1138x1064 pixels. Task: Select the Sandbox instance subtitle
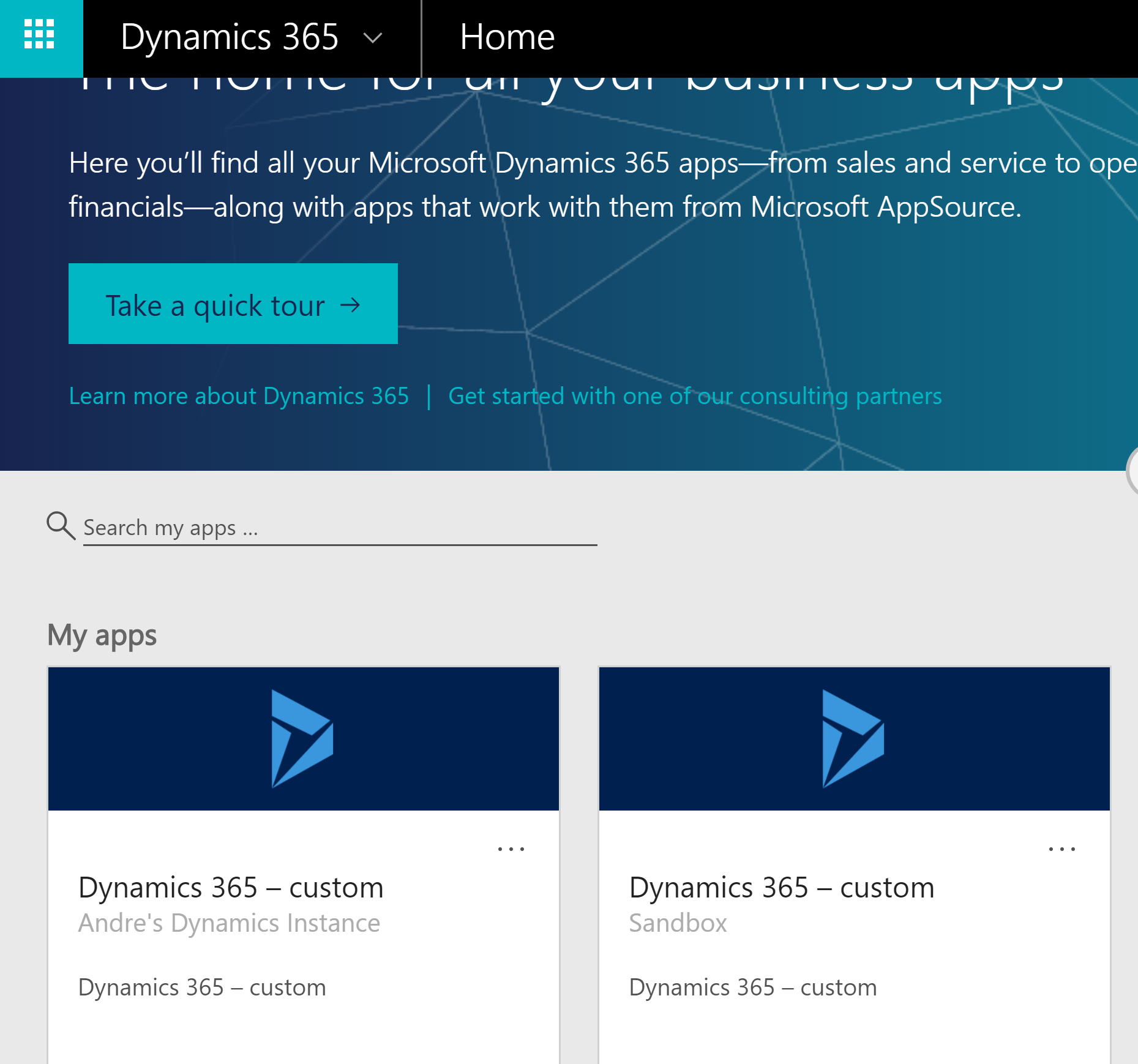(678, 923)
